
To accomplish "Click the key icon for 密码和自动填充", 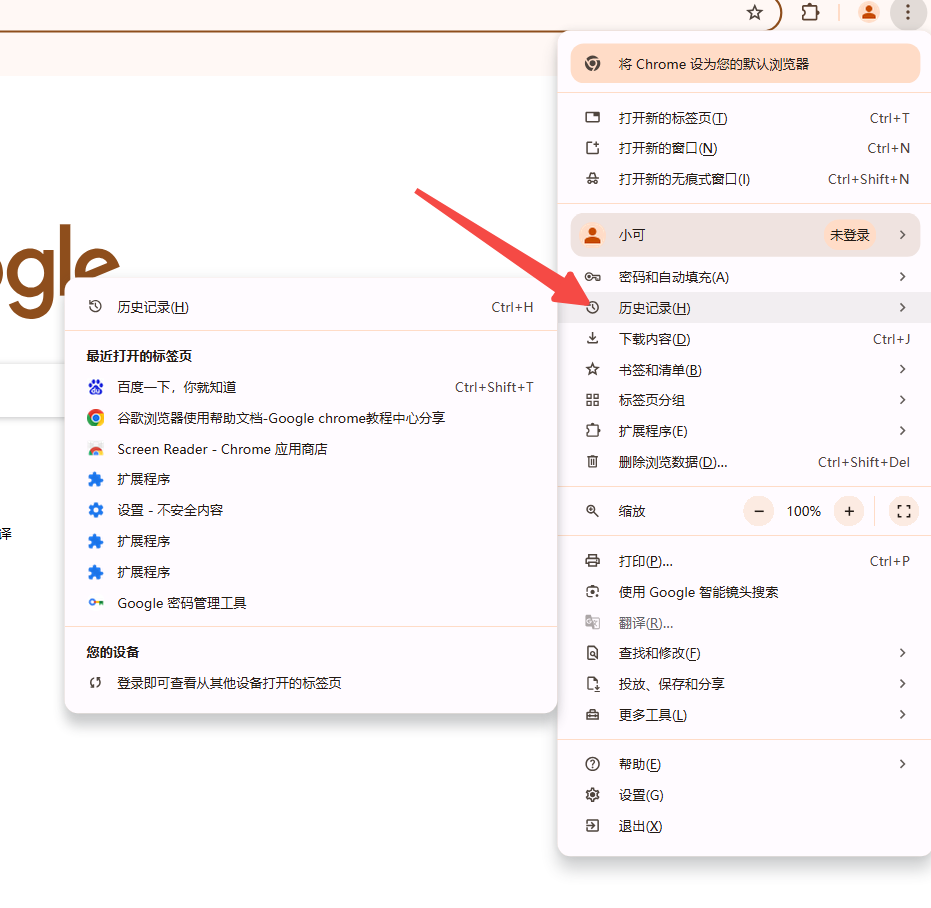I will (593, 277).
